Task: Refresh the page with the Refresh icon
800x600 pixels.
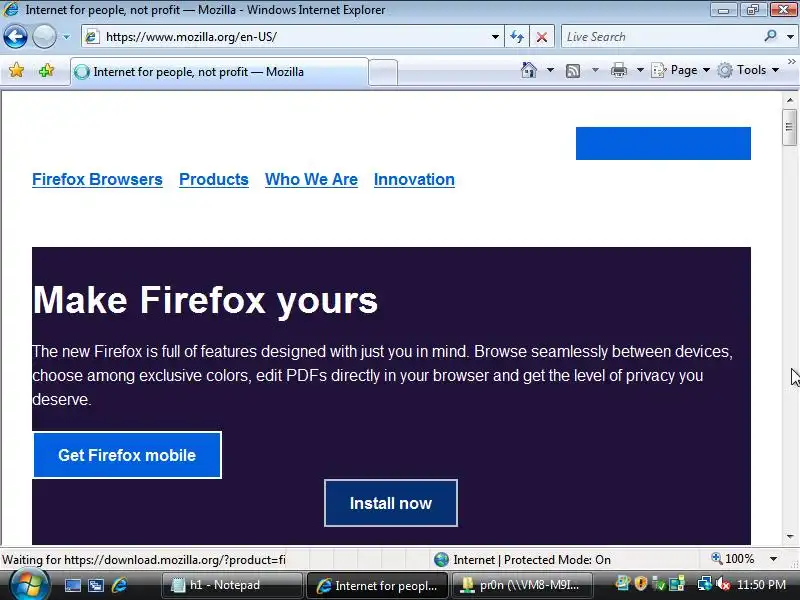Action: tap(517, 37)
